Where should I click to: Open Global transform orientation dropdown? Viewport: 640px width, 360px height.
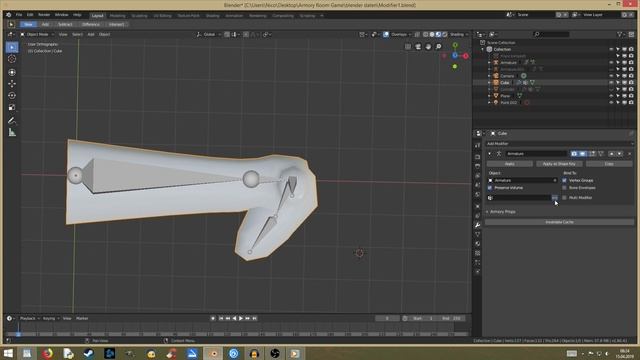pyautogui.click(x=209, y=34)
